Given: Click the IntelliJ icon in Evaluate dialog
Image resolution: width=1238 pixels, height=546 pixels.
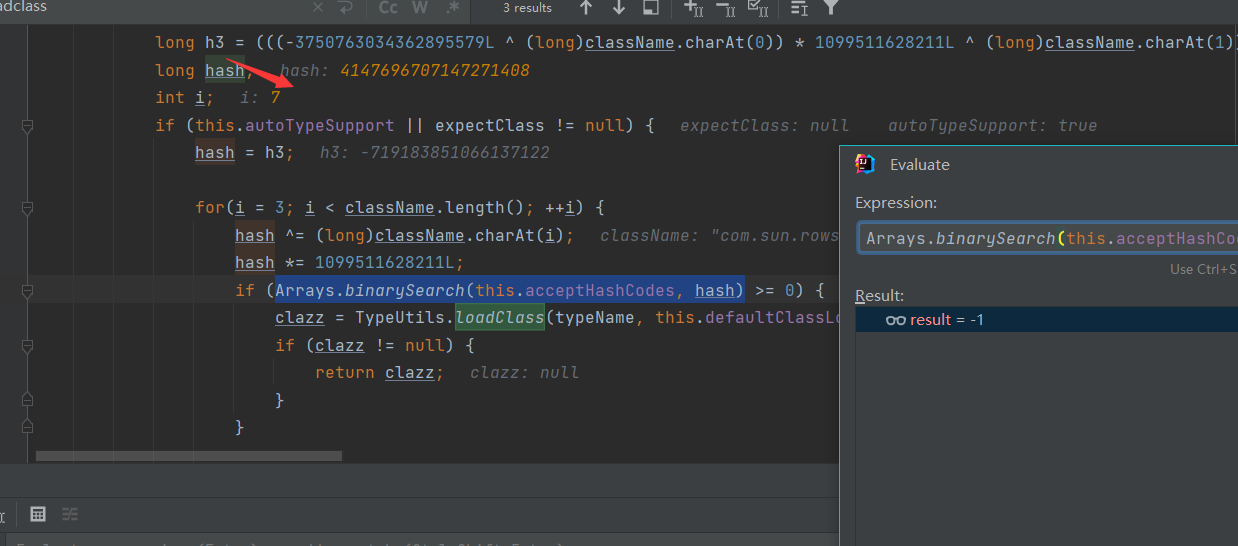Looking at the screenshot, I should (866, 164).
